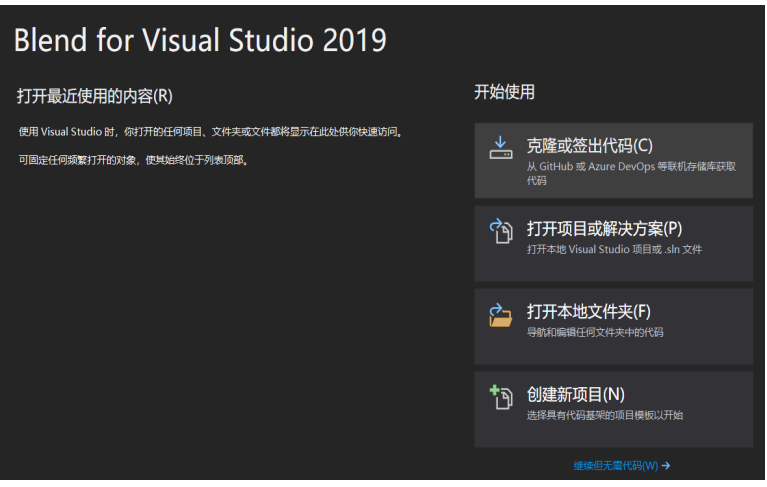The image size is (767, 487).
Task: Choose 打开项目或解决方案(P)
Action: pos(613,244)
